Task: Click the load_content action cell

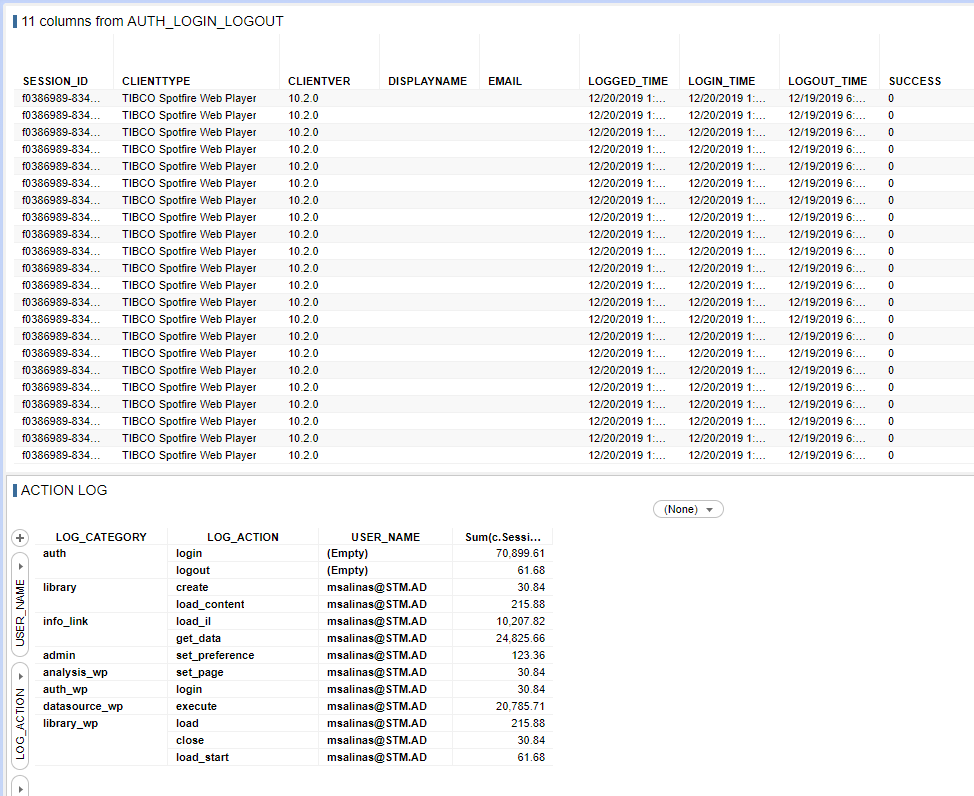Action: tap(210, 605)
